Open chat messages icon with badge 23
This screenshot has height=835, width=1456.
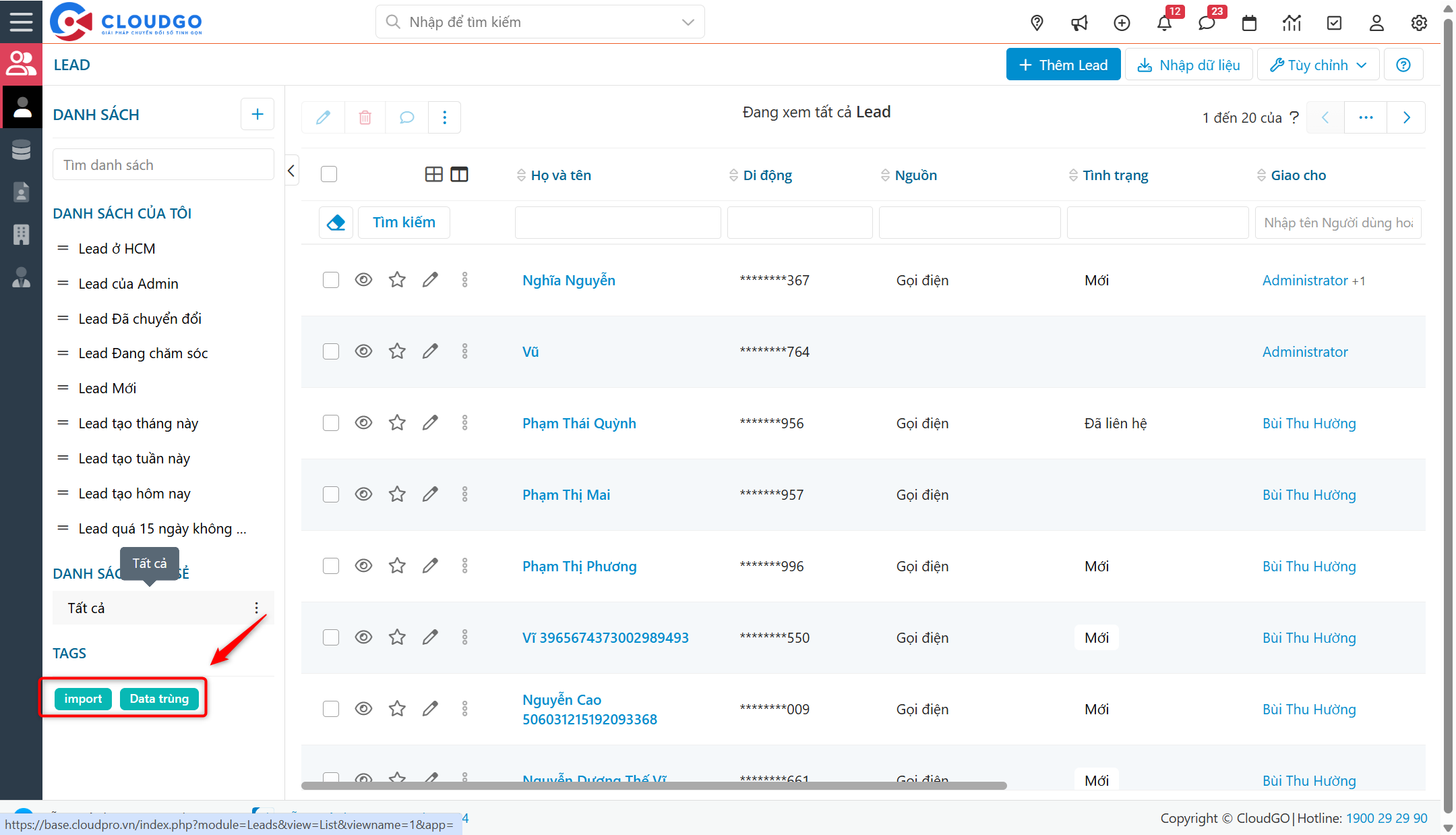tap(1207, 23)
